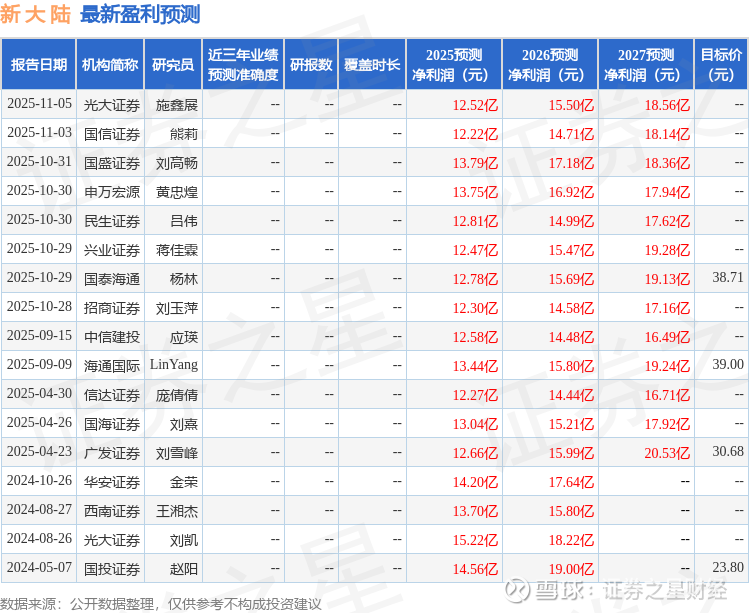Viewport: 749px width, 613px height.
Task: Click the 信达证券 institution cell
Action: click(112, 395)
